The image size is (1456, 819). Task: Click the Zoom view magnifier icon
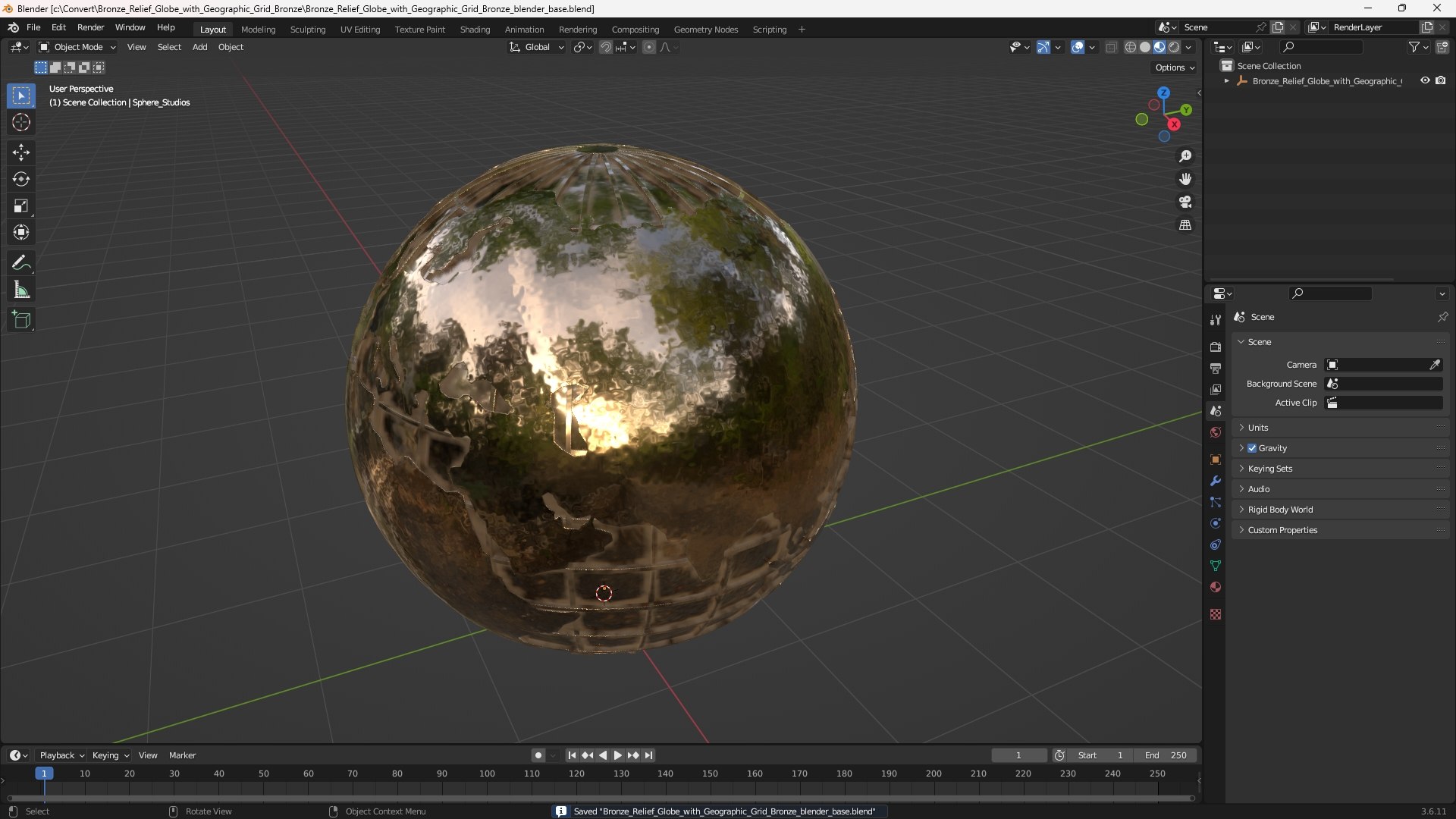pyautogui.click(x=1185, y=156)
